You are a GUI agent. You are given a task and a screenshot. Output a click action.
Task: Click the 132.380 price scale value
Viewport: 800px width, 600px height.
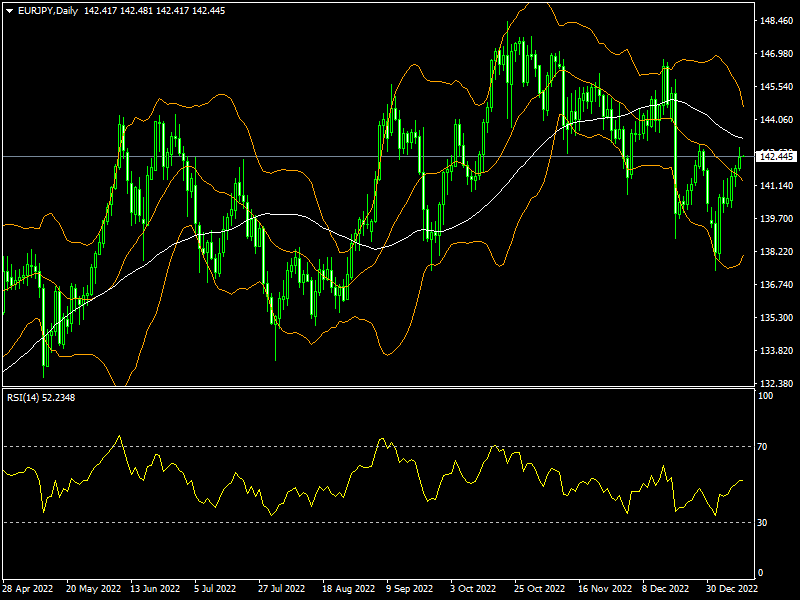point(777,384)
